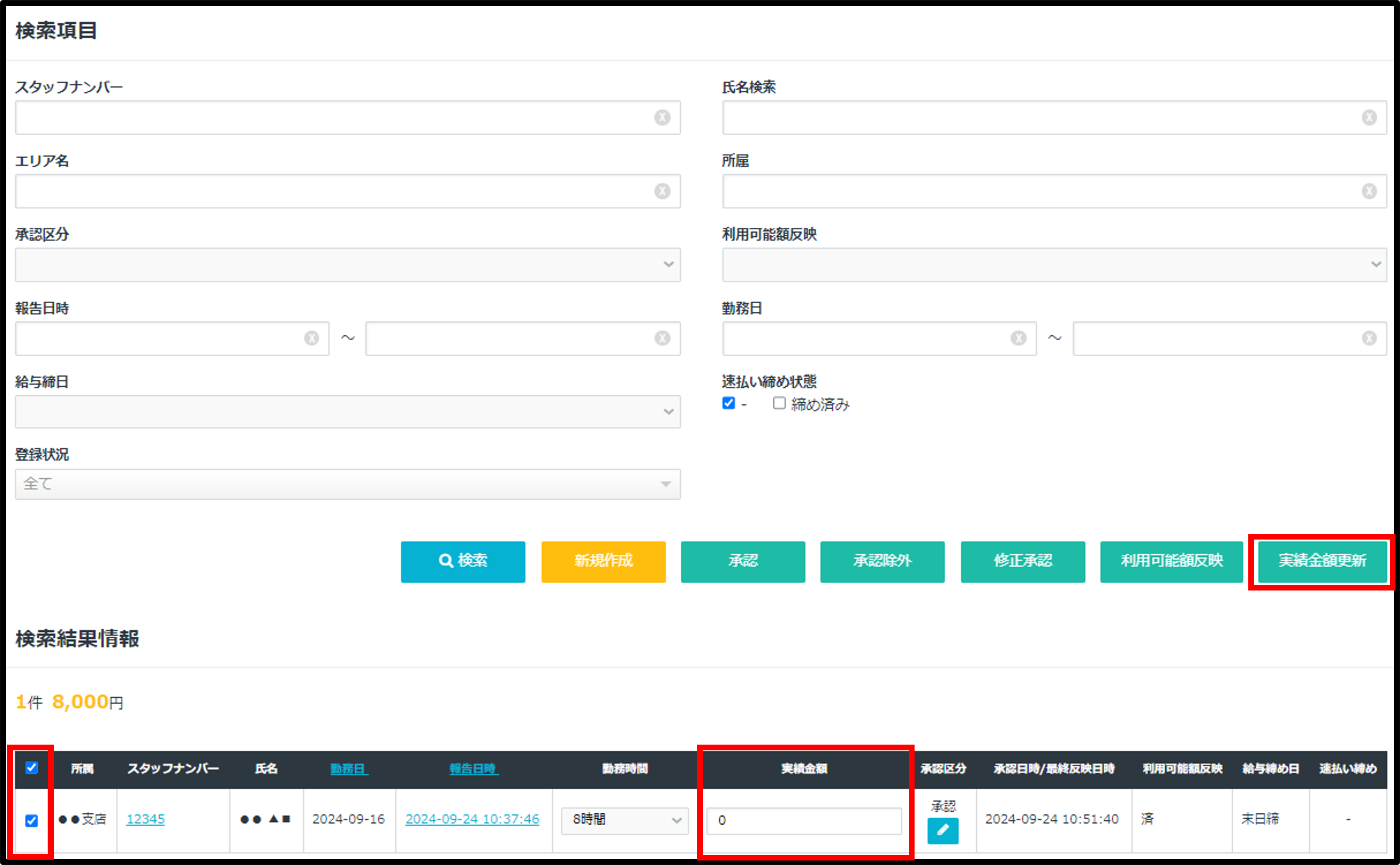Open the 8時間 勤務時間 dropdown

[624, 820]
